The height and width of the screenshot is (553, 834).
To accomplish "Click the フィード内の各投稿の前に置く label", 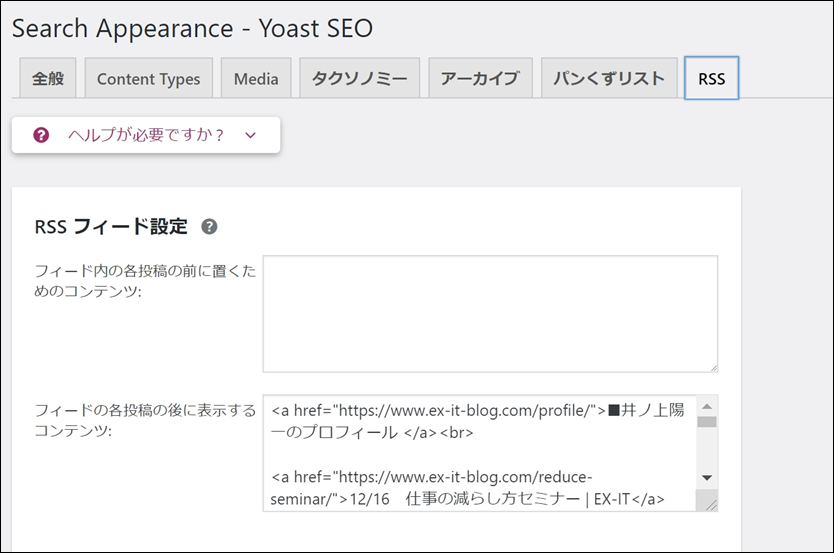I will pos(145,281).
